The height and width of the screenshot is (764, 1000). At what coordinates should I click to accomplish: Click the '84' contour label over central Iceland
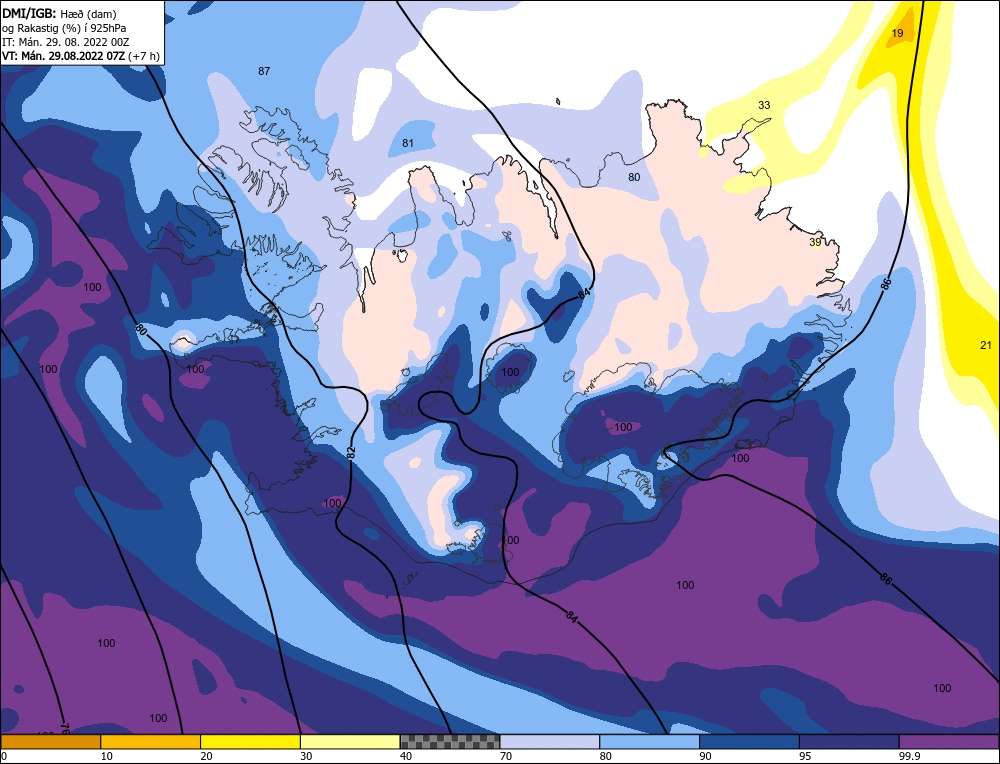tap(584, 293)
